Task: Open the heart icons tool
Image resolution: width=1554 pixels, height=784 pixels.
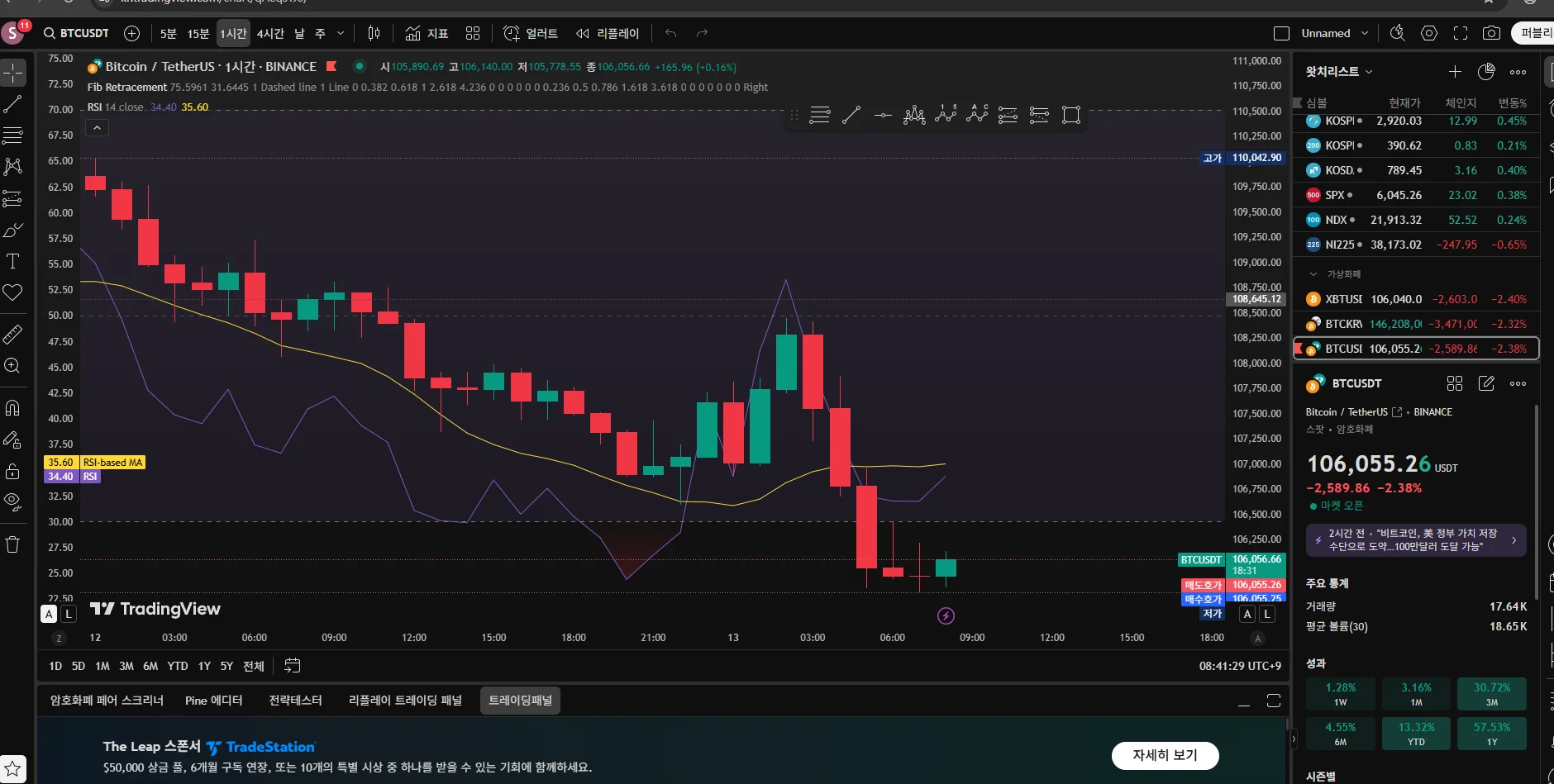Action: tap(13, 292)
